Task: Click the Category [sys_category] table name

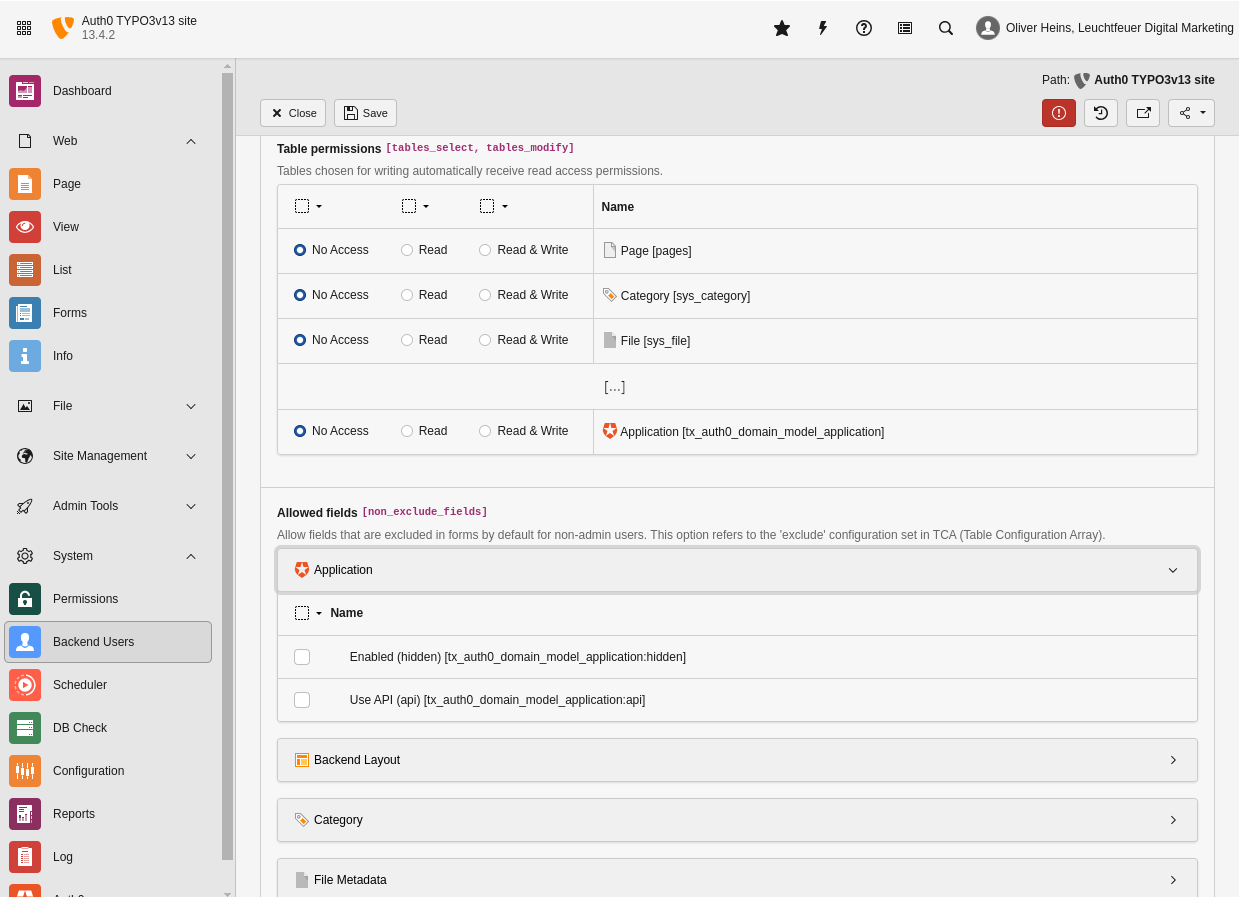Action: pyautogui.click(x=685, y=296)
